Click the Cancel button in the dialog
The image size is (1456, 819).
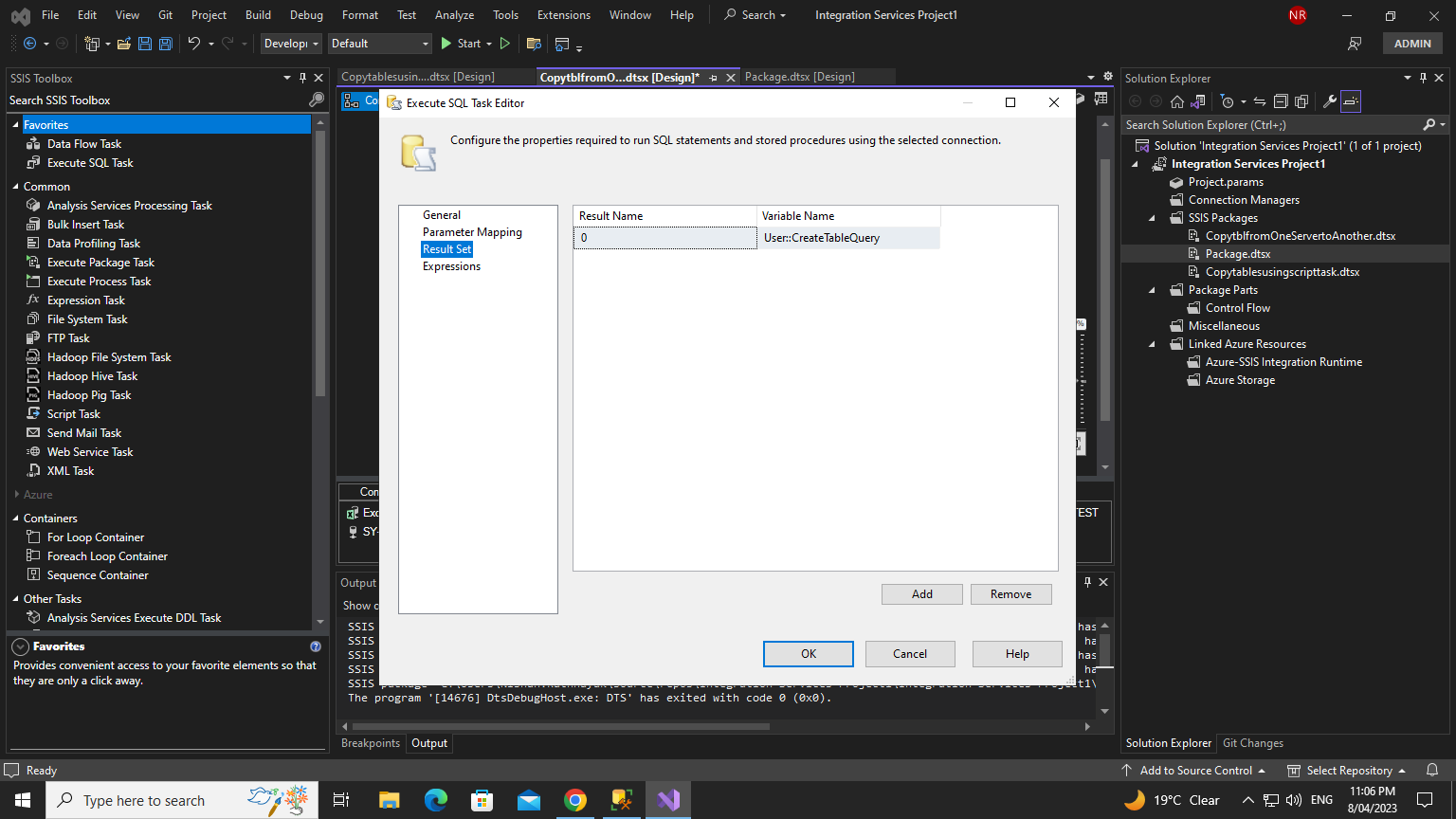coord(910,654)
